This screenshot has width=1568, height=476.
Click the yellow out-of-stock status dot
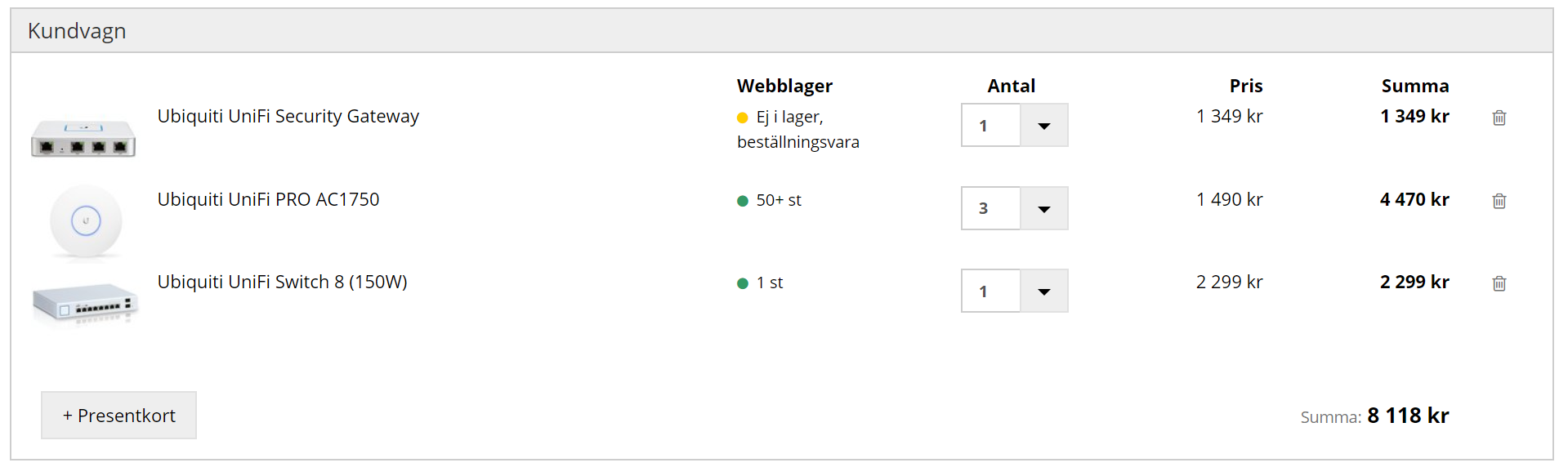click(742, 118)
